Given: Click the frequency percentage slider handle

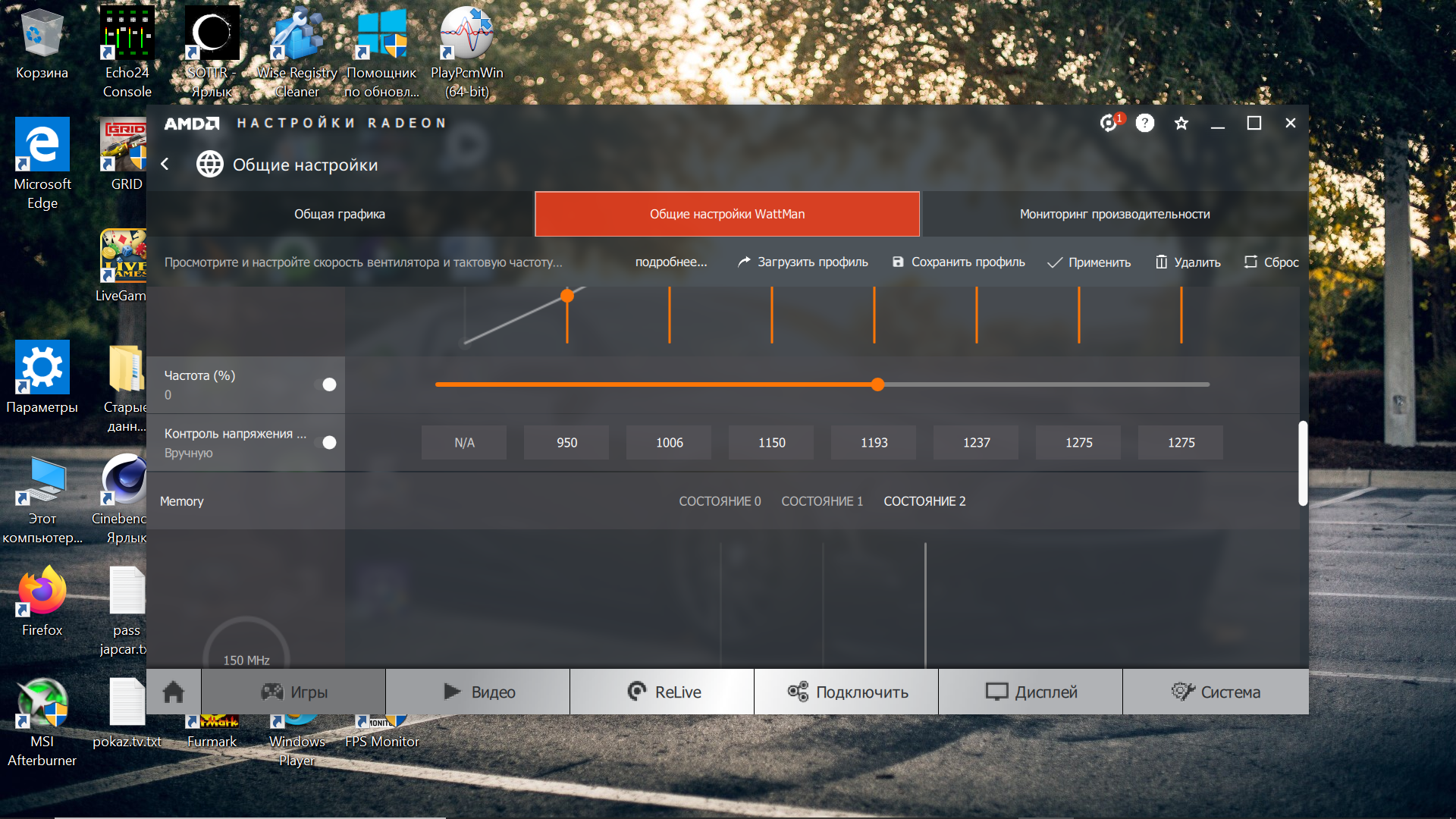Looking at the screenshot, I should (877, 384).
